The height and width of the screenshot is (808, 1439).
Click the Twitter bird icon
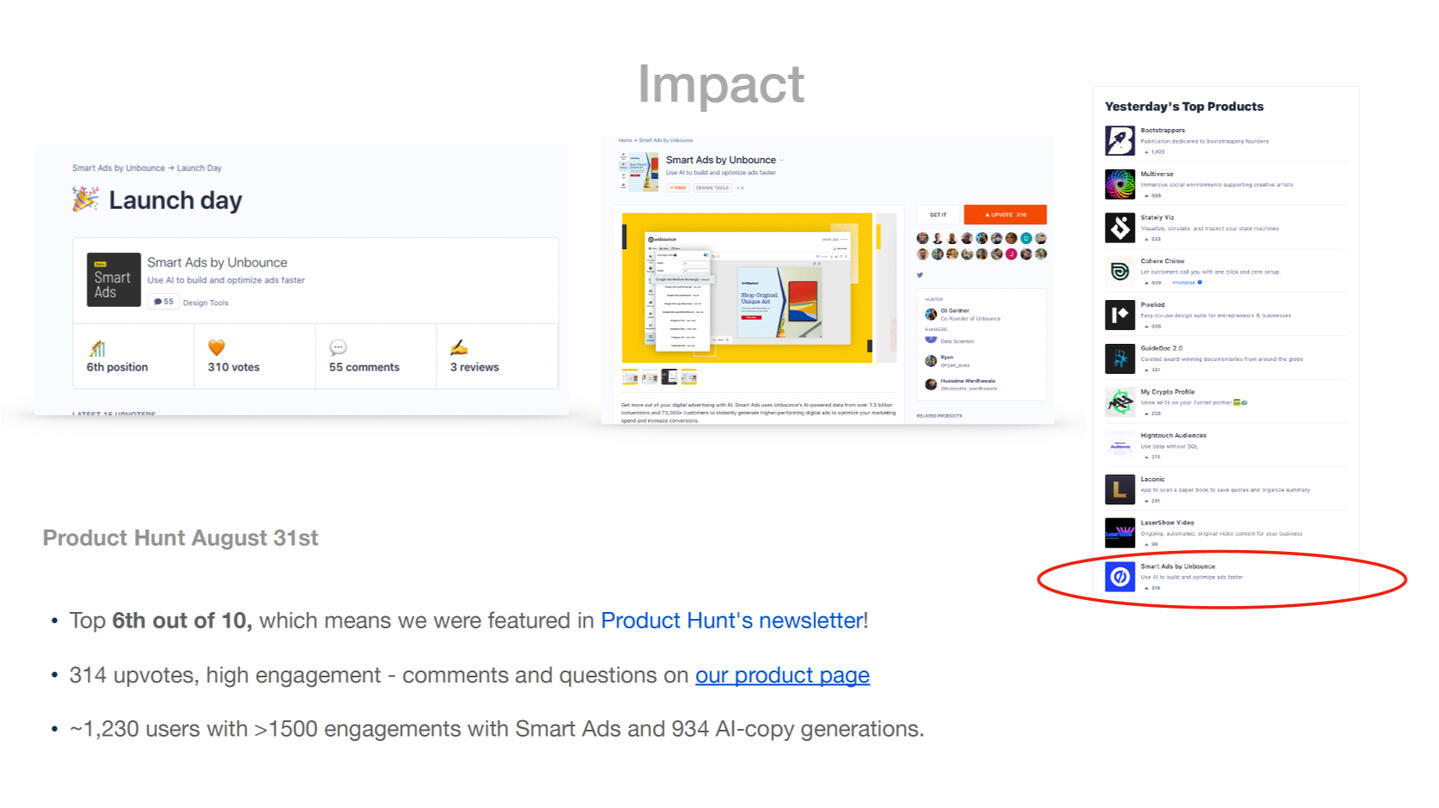point(920,274)
